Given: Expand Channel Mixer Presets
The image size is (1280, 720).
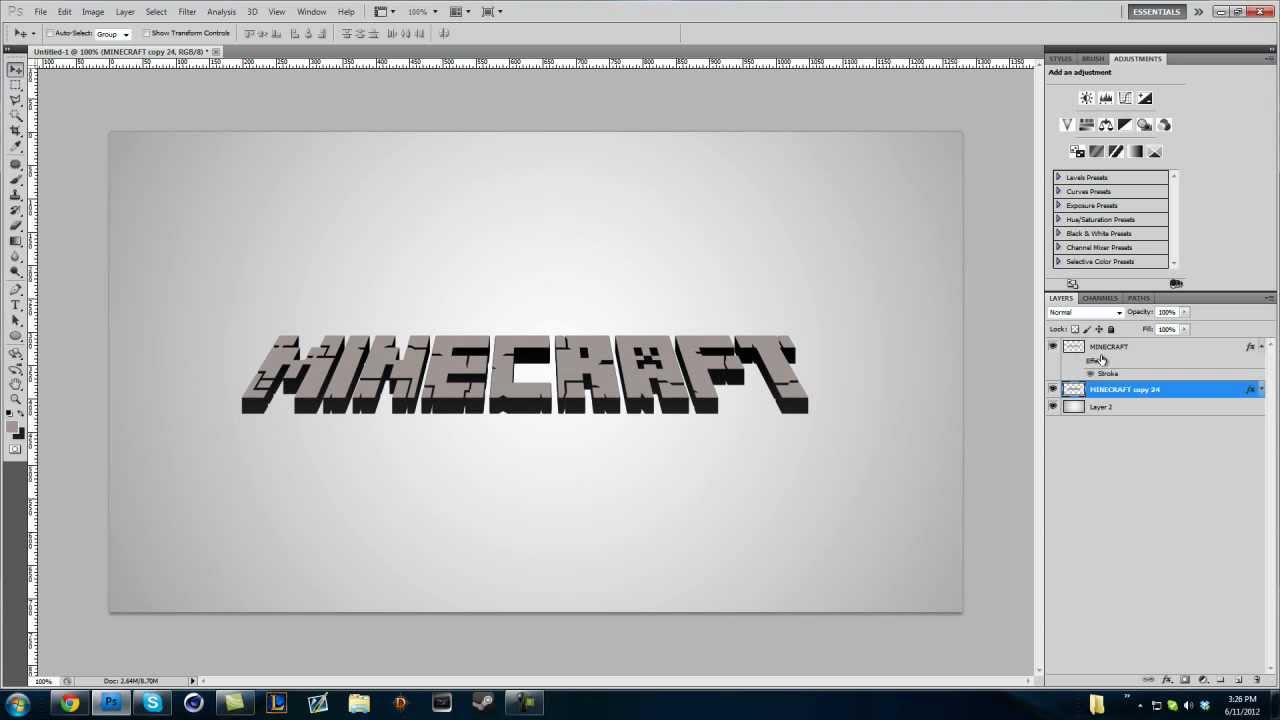Looking at the screenshot, I should (1058, 248).
